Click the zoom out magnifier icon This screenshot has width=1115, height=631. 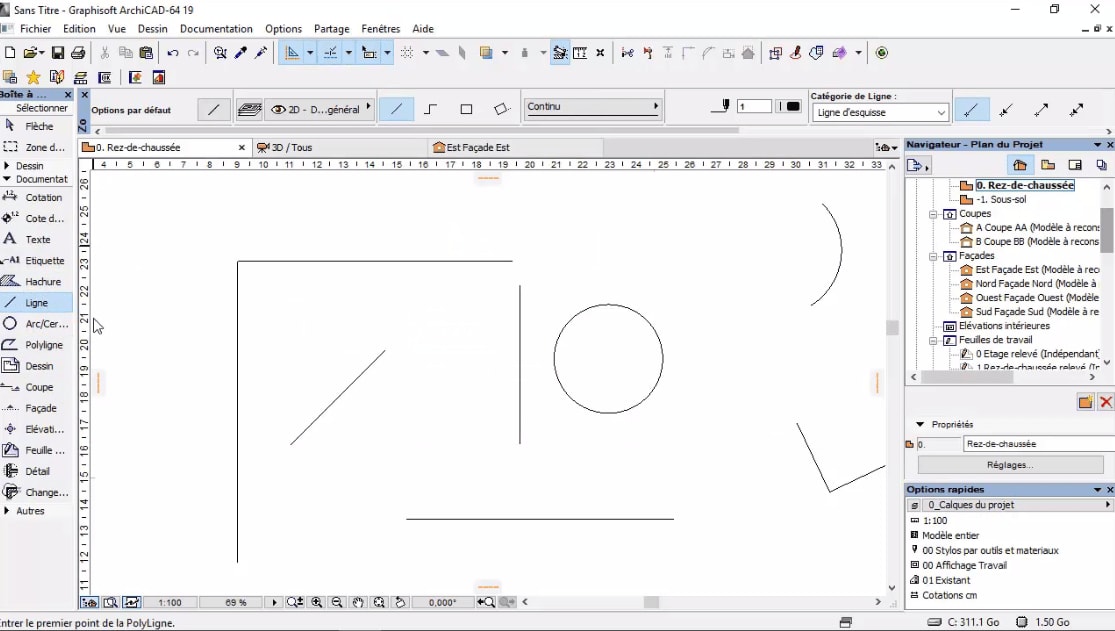(337, 603)
